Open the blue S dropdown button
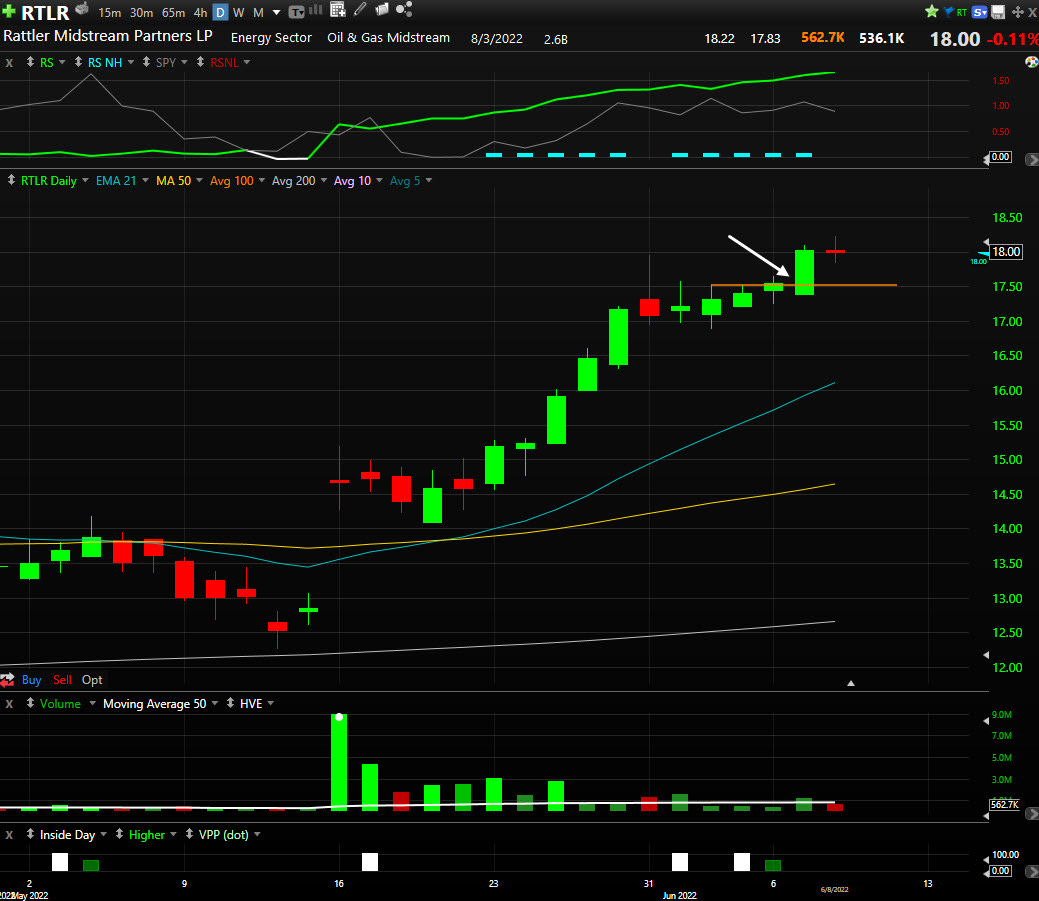 [979, 12]
